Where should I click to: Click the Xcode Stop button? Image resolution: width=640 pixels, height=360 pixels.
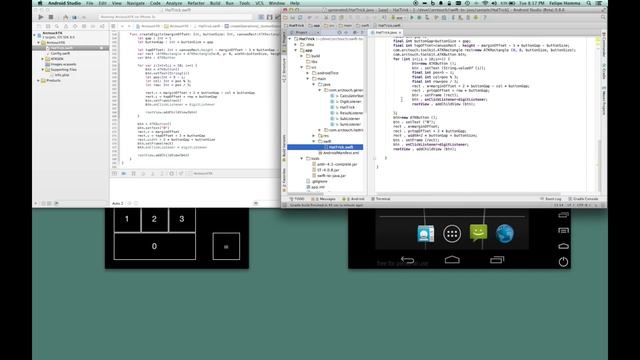pyautogui.click(x=51, y=17)
